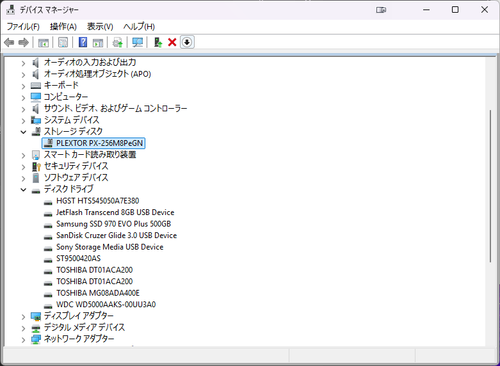Click the Back arrow in the toolbar

coord(9,42)
